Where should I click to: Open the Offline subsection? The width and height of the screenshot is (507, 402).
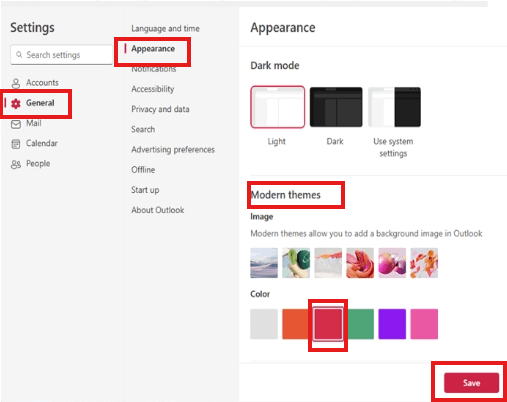click(x=143, y=170)
